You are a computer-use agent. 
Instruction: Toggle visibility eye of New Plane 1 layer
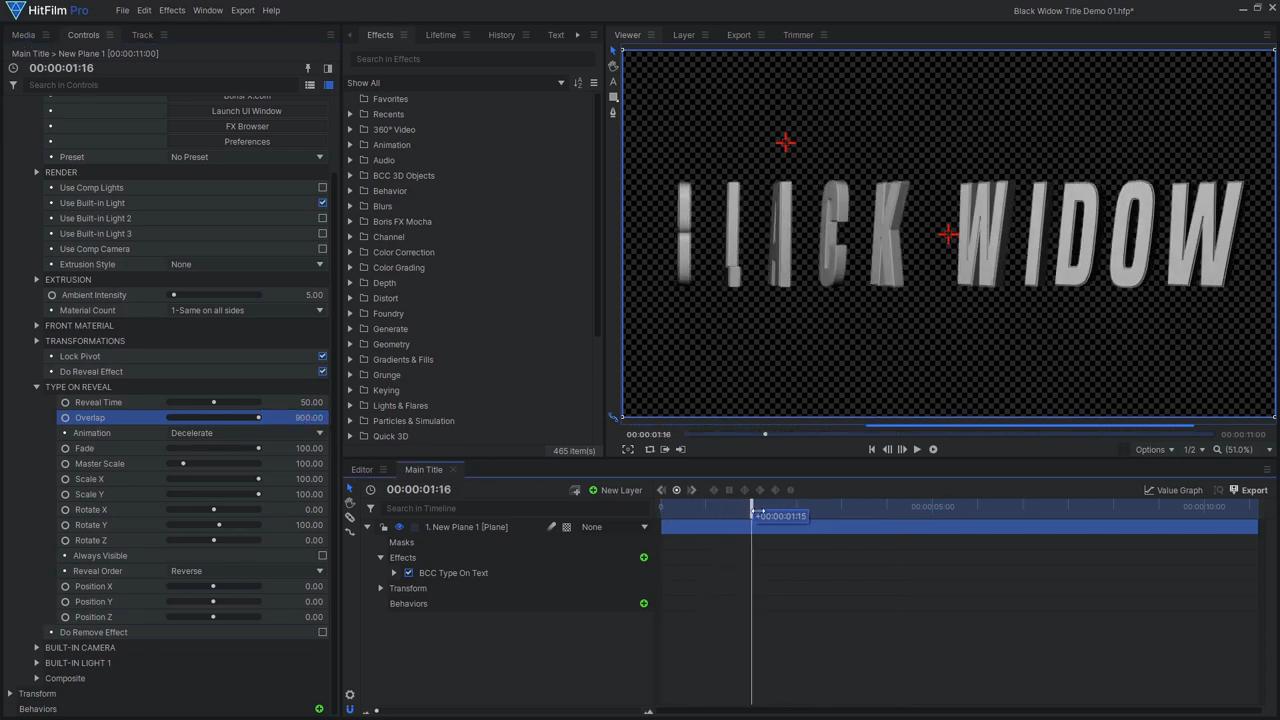point(399,527)
